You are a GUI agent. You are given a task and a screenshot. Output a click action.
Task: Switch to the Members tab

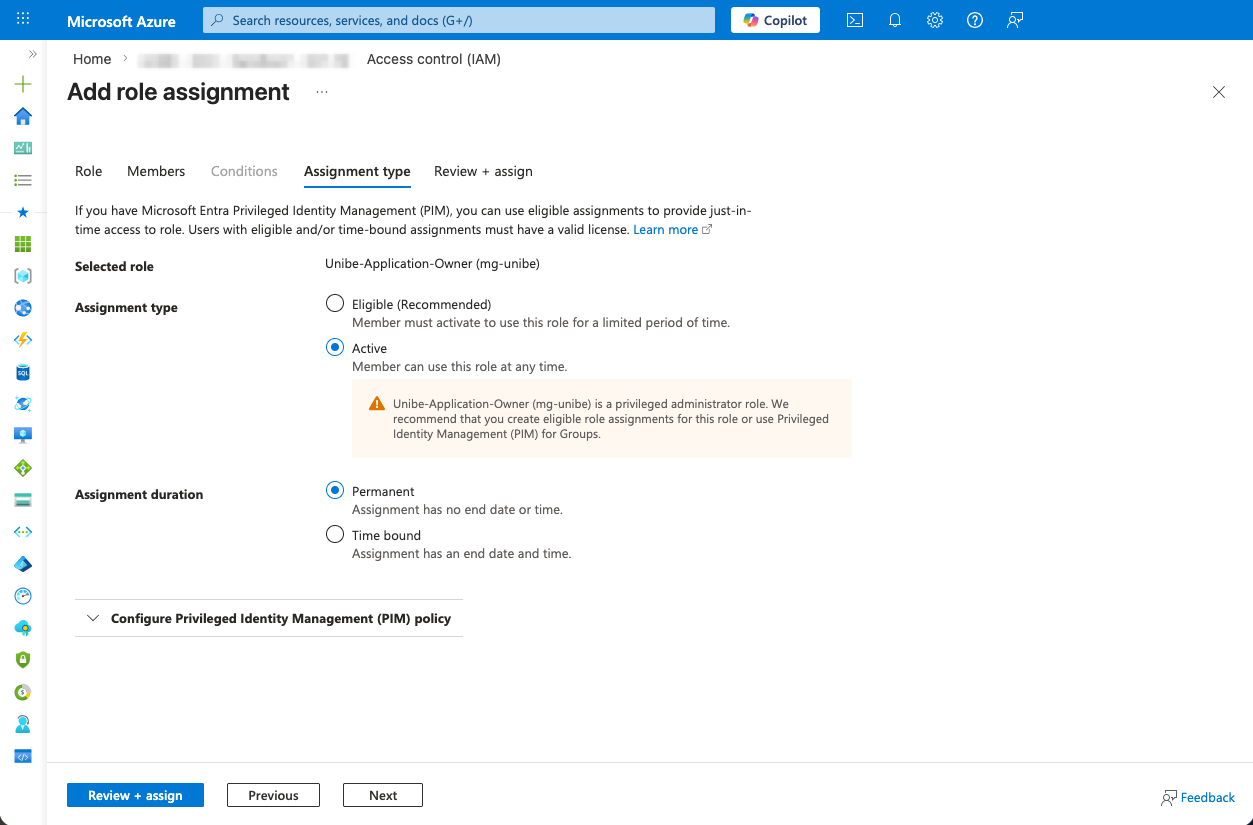pos(156,171)
